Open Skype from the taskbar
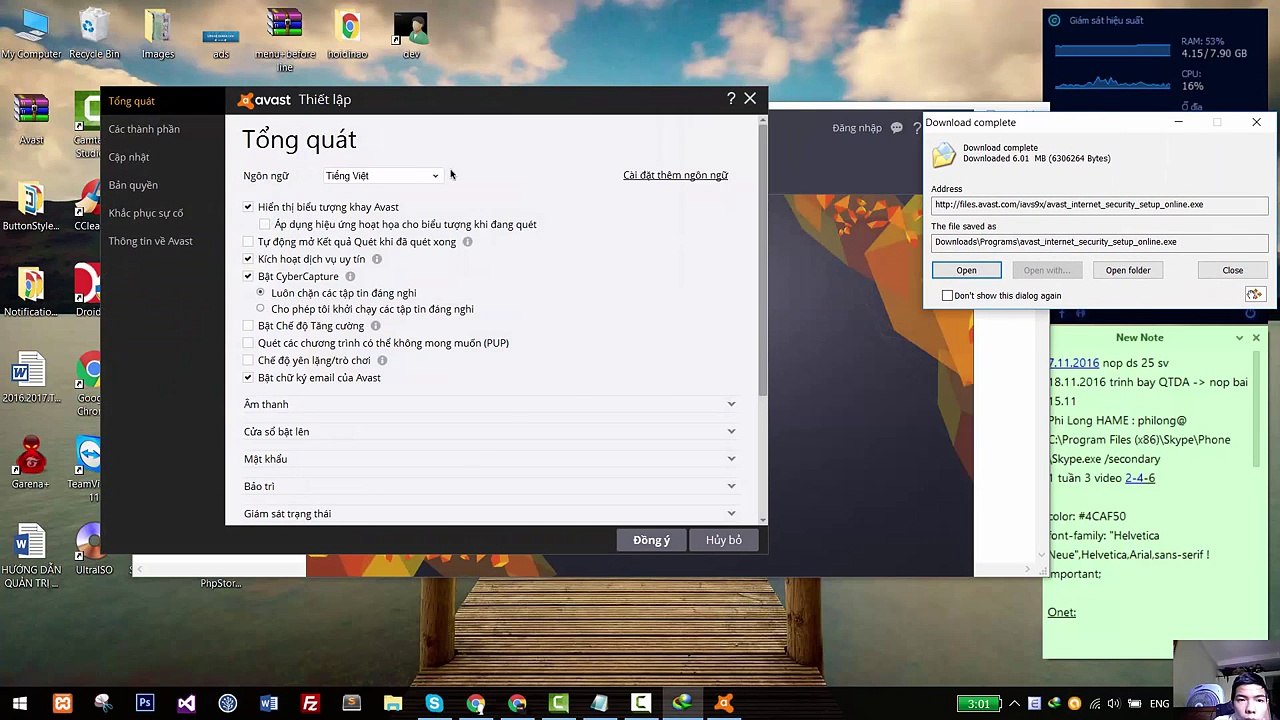 pyautogui.click(x=434, y=703)
